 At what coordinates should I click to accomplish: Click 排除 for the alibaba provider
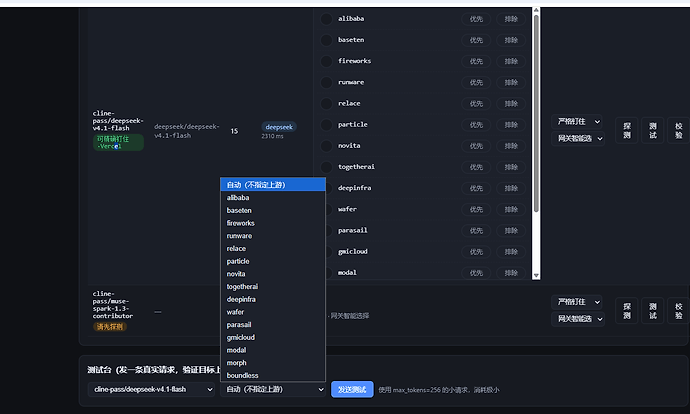tap(511, 19)
